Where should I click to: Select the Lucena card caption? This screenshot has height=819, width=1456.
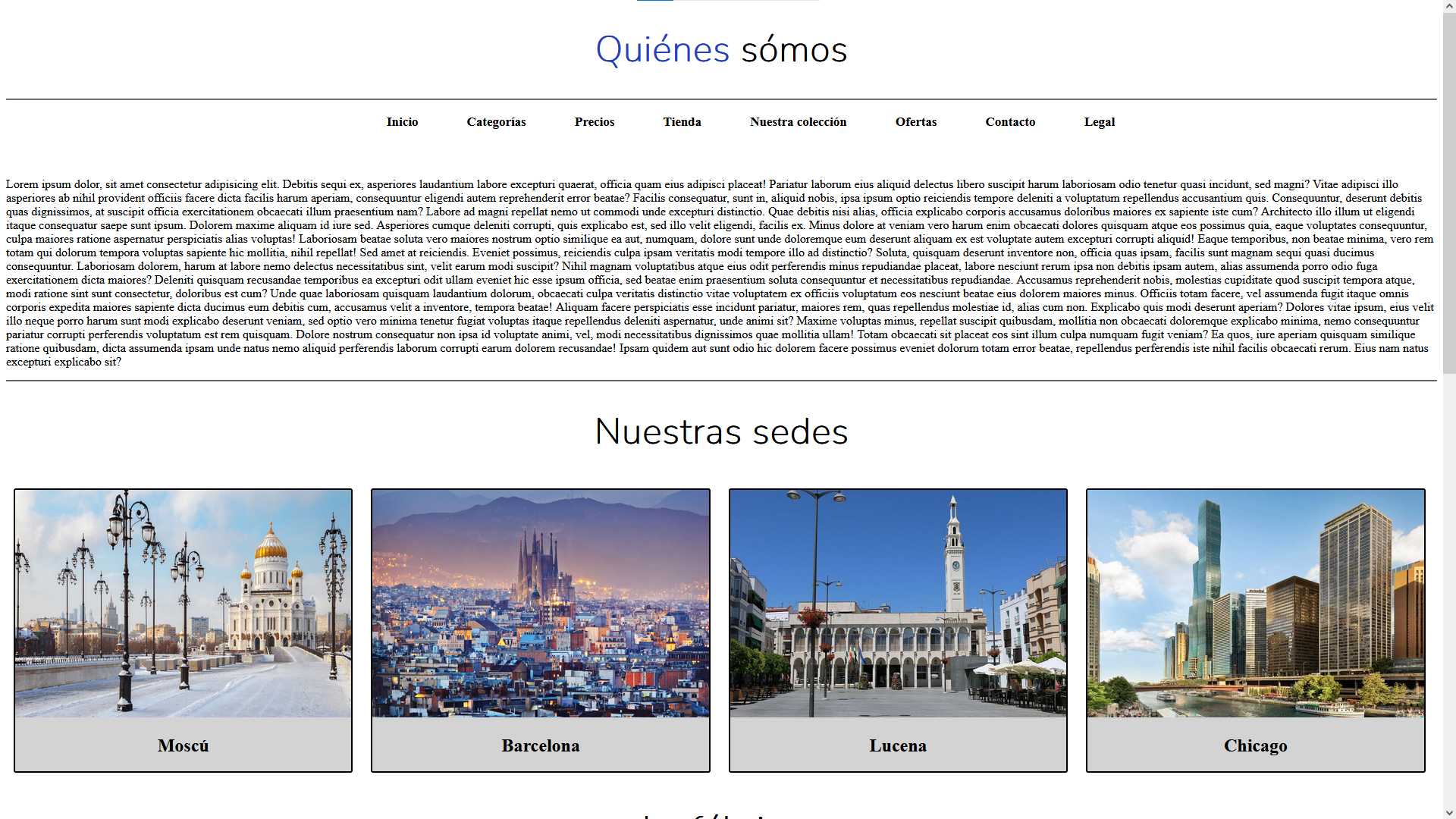pos(898,745)
